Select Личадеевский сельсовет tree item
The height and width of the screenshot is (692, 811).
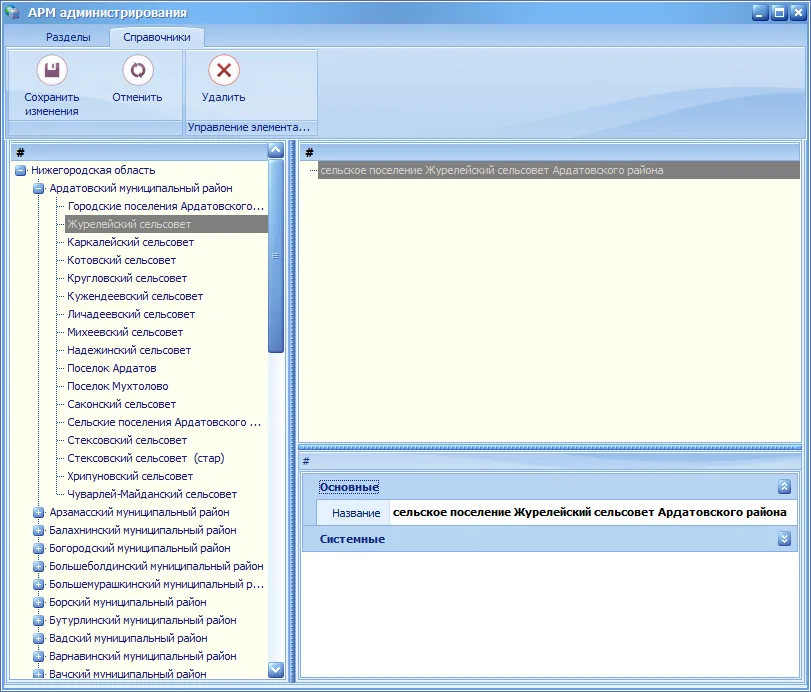pyautogui.click(x=131, y=314)
